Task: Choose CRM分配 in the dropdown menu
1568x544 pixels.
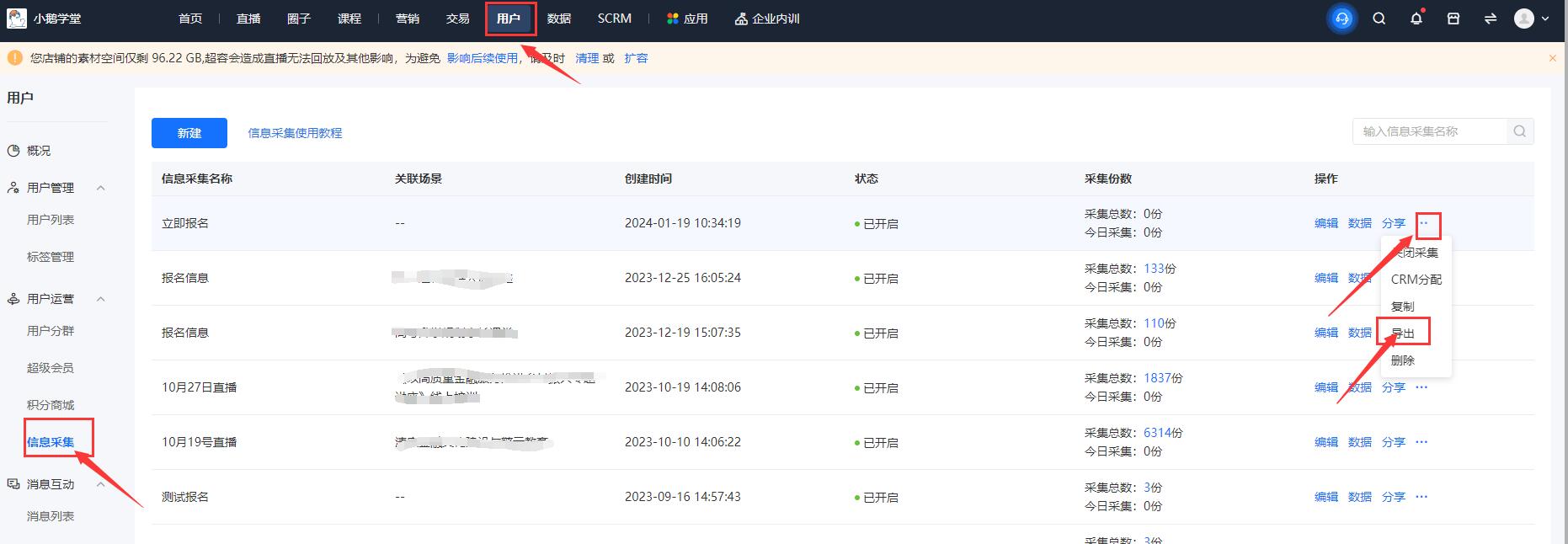Action: pyautogui.click(x=1416, y=280)
